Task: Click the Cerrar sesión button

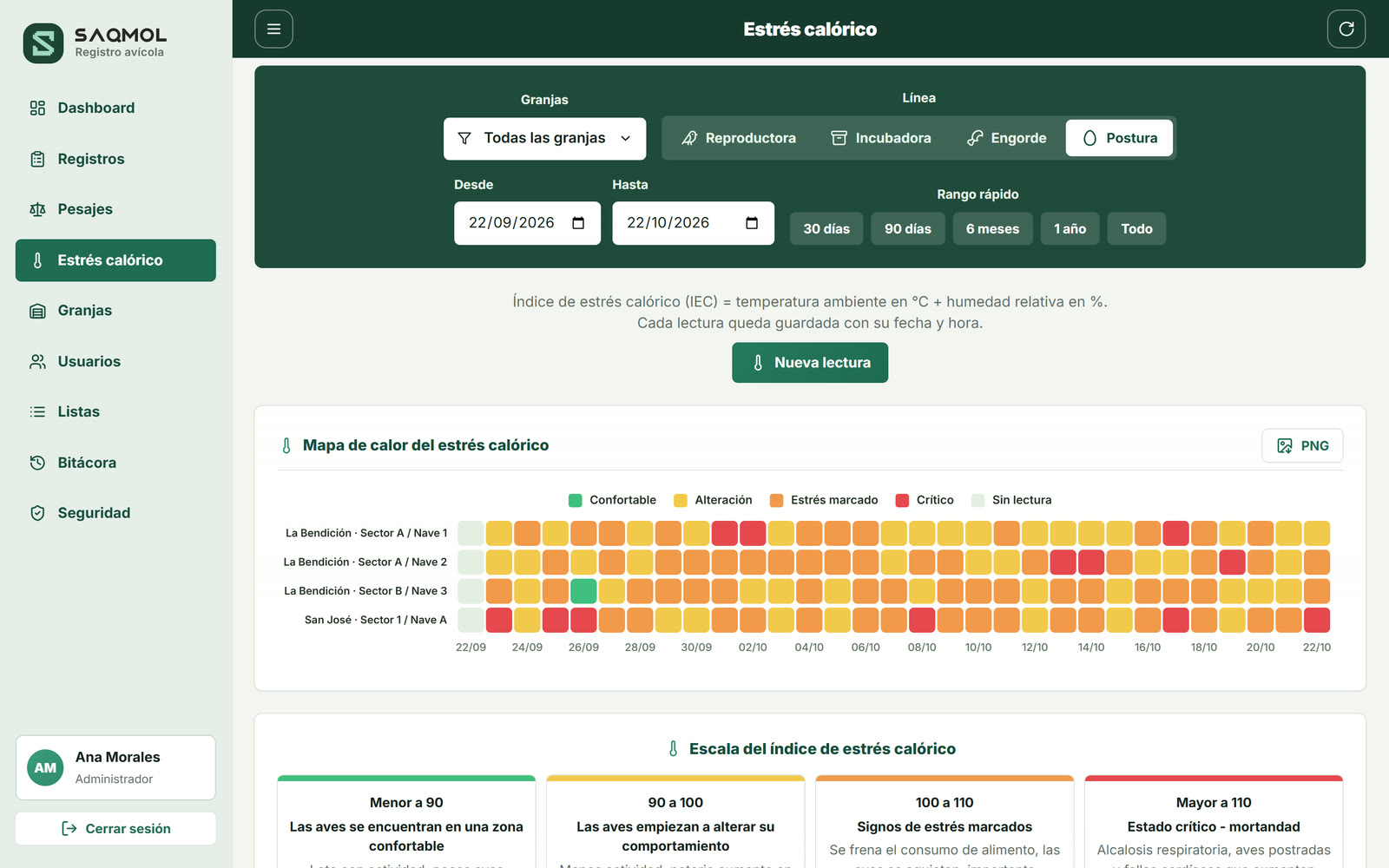Action: point(115,829)
